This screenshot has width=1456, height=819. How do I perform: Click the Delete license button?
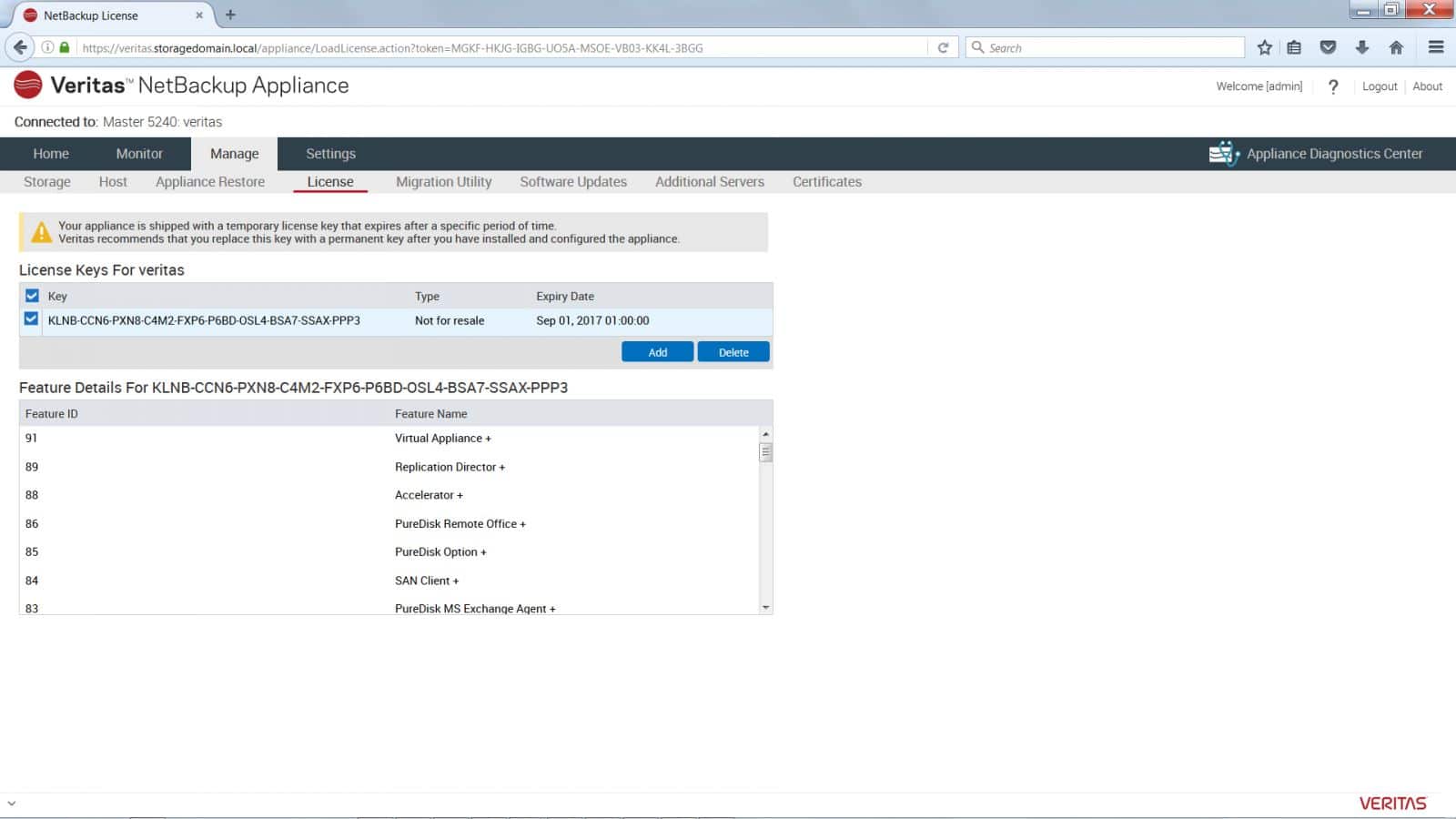(x=733, y=352)
